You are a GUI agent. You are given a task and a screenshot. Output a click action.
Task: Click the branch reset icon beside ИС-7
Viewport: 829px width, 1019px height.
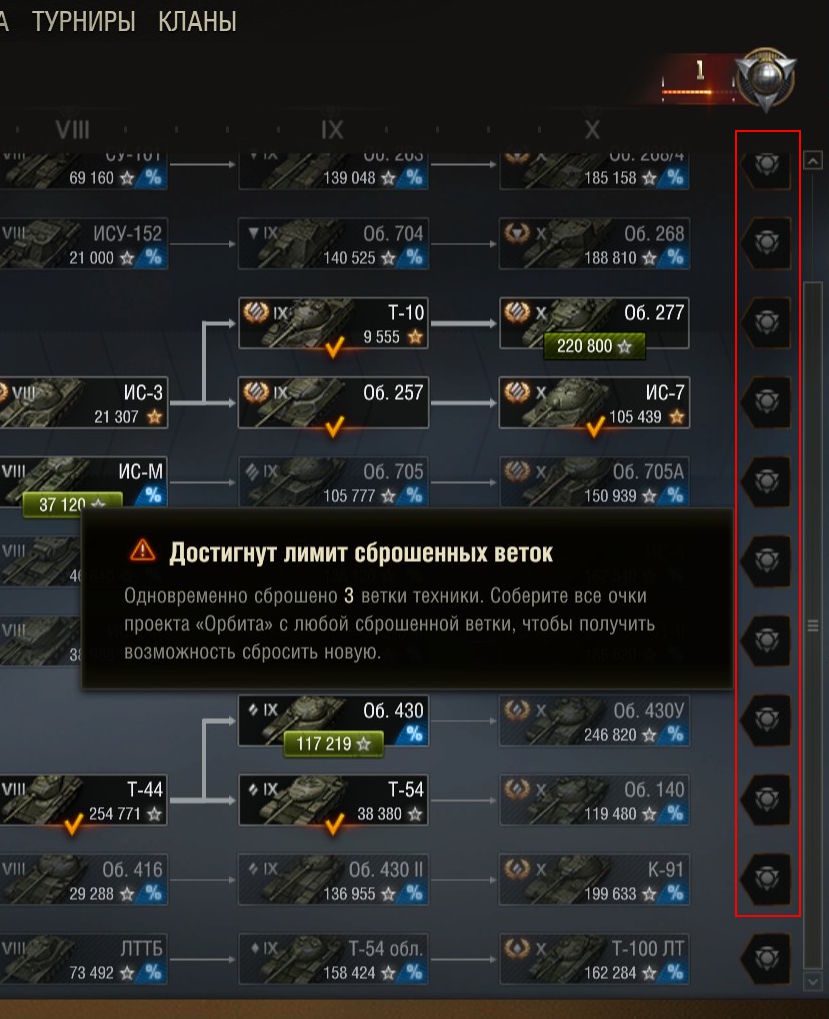coord(766,402)
